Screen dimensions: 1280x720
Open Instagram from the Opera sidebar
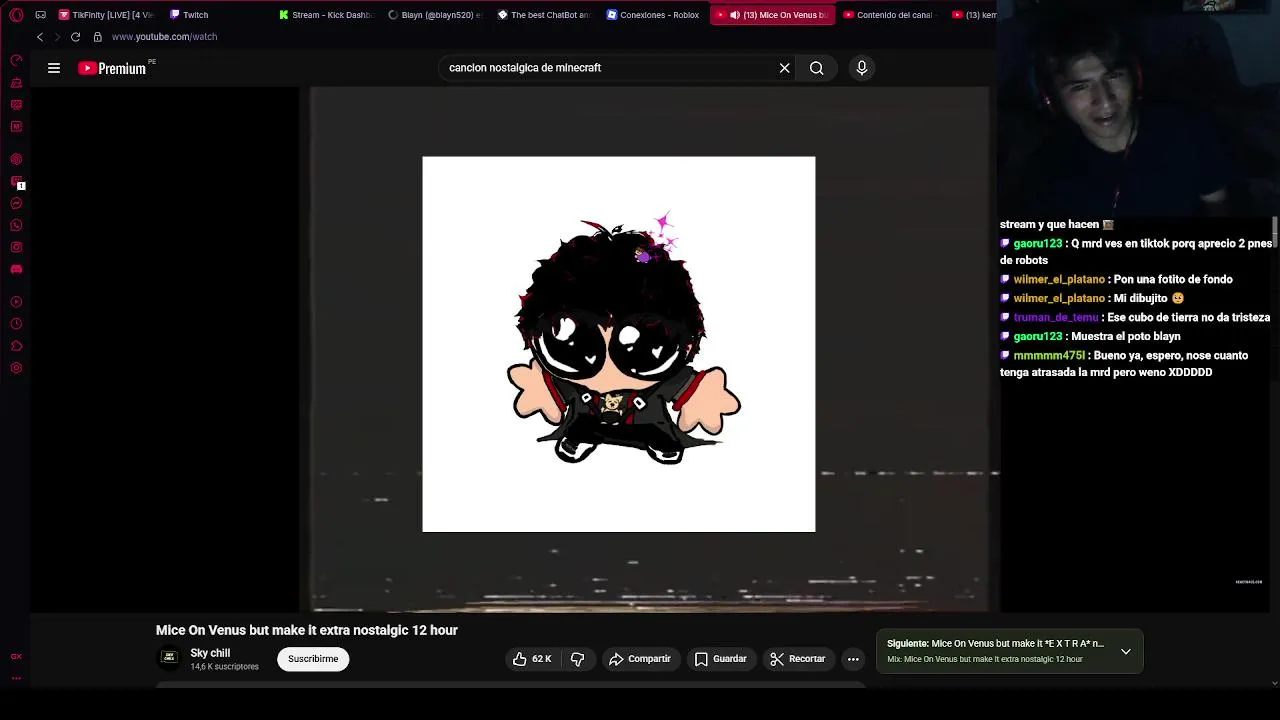click(16, 247)
